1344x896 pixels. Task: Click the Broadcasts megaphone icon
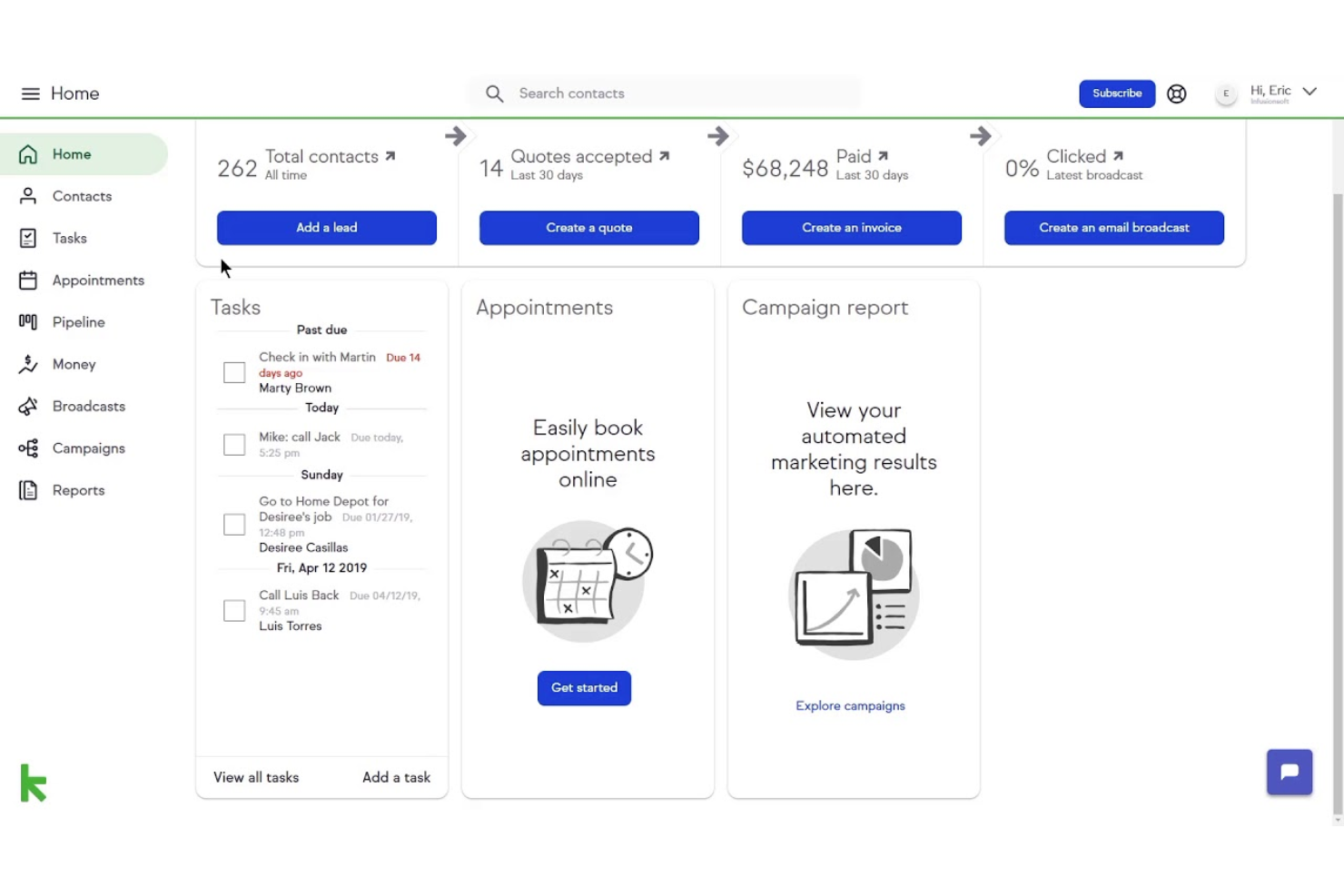(x=28, y=406)
